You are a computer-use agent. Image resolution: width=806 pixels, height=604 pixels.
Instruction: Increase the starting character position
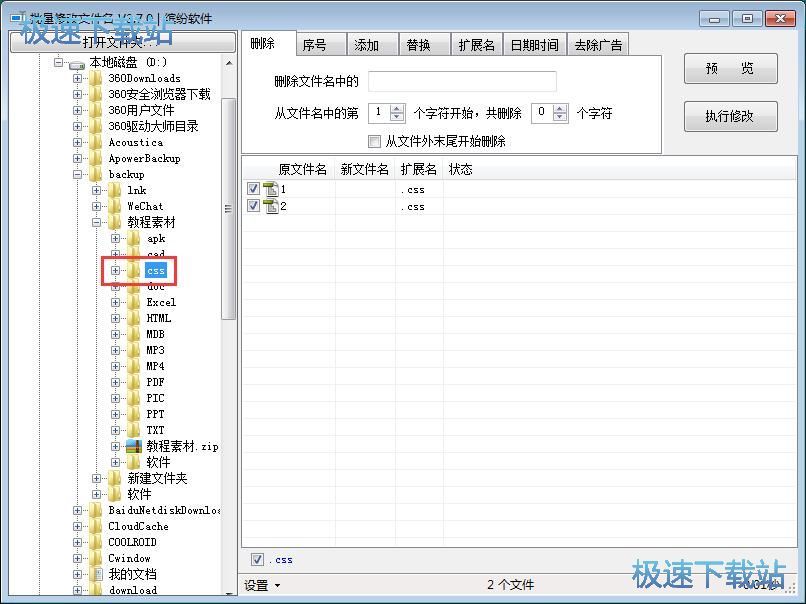pos(397,109)
